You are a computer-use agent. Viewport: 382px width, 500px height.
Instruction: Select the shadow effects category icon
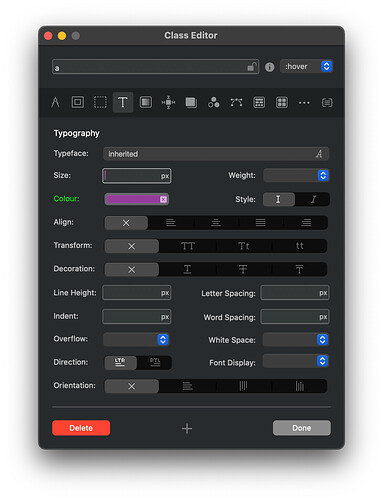coord(191,102)
